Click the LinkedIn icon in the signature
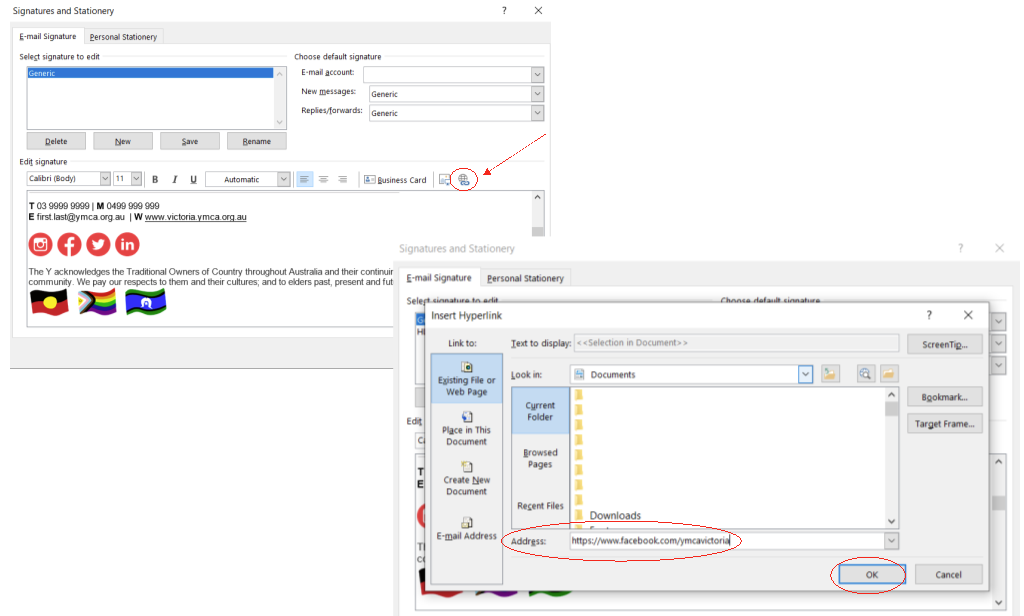The width and height of the screenshot is (1024, 616). [x=126, y=243]
